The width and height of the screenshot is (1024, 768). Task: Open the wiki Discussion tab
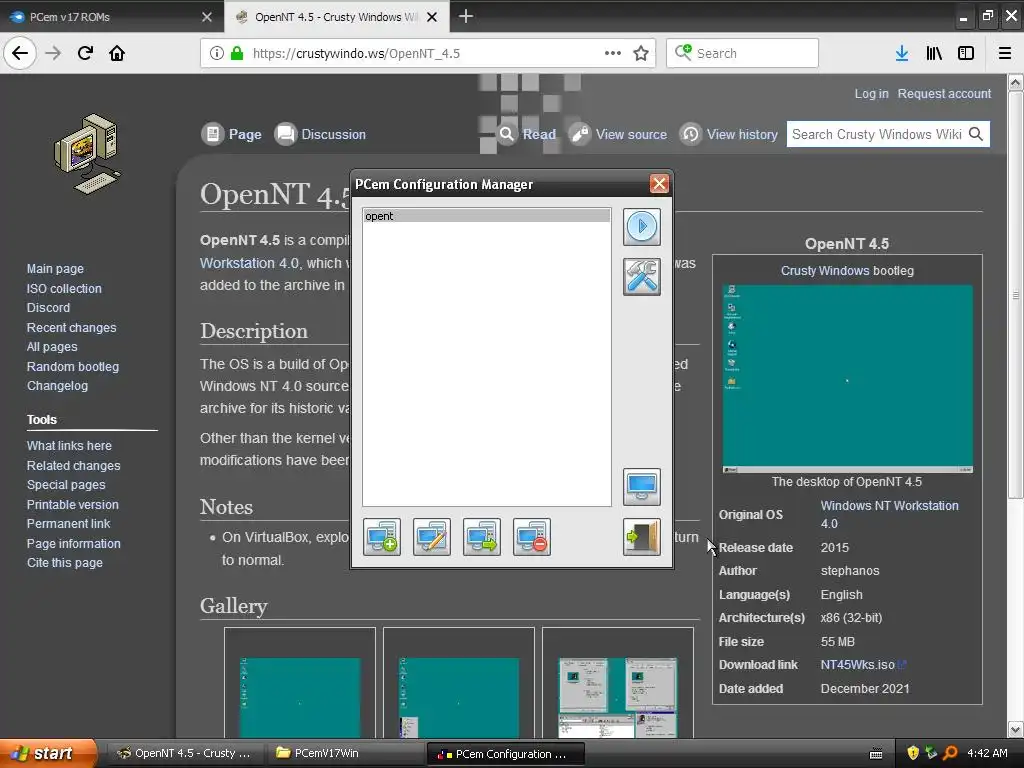click(320, 135)
